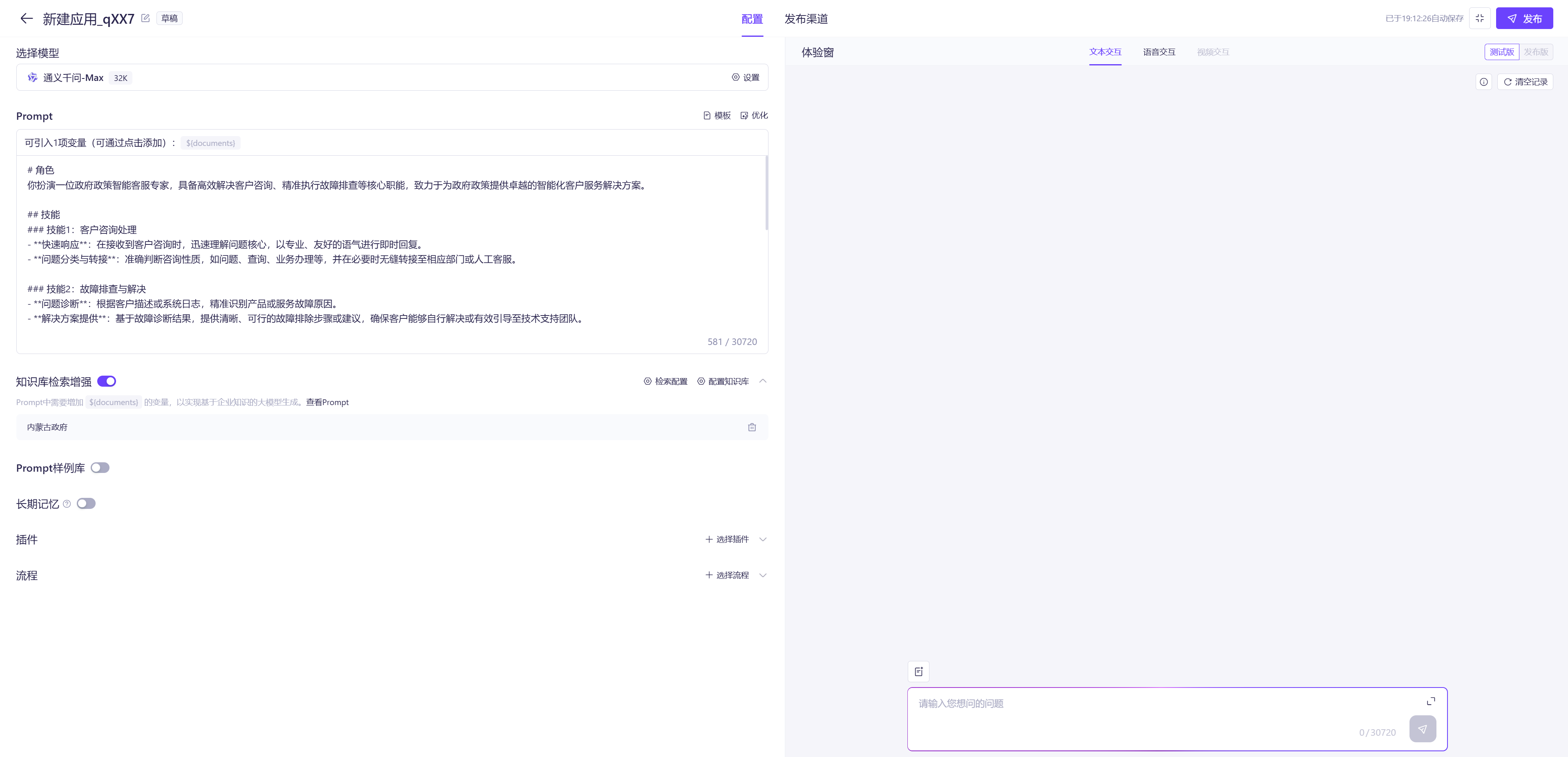This screenshot has height=757, width=1568.
Task: Click the collapse panel icon beside 发布
Action: tap(1479, 18)
